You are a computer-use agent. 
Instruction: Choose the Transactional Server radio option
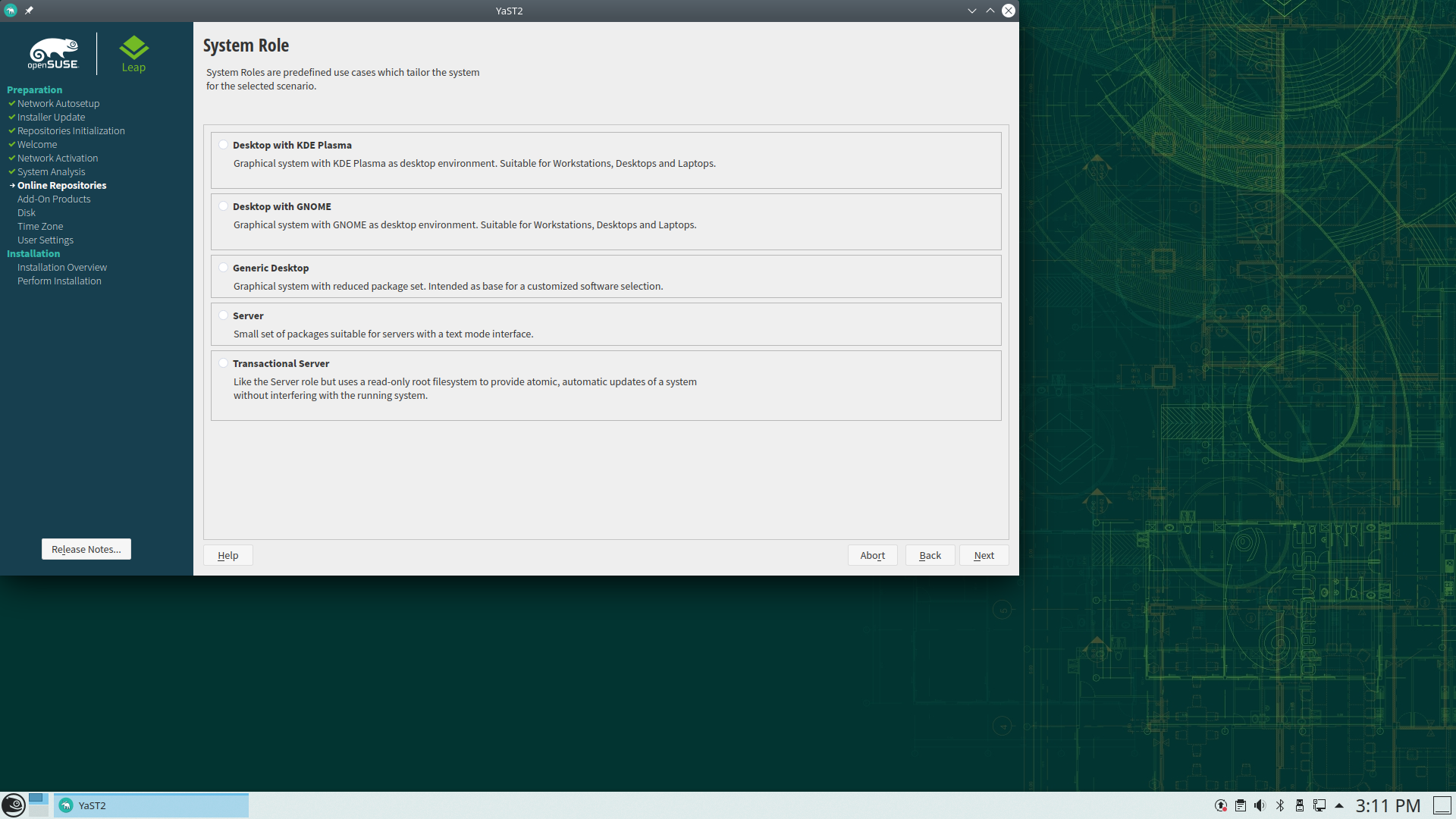224,363
